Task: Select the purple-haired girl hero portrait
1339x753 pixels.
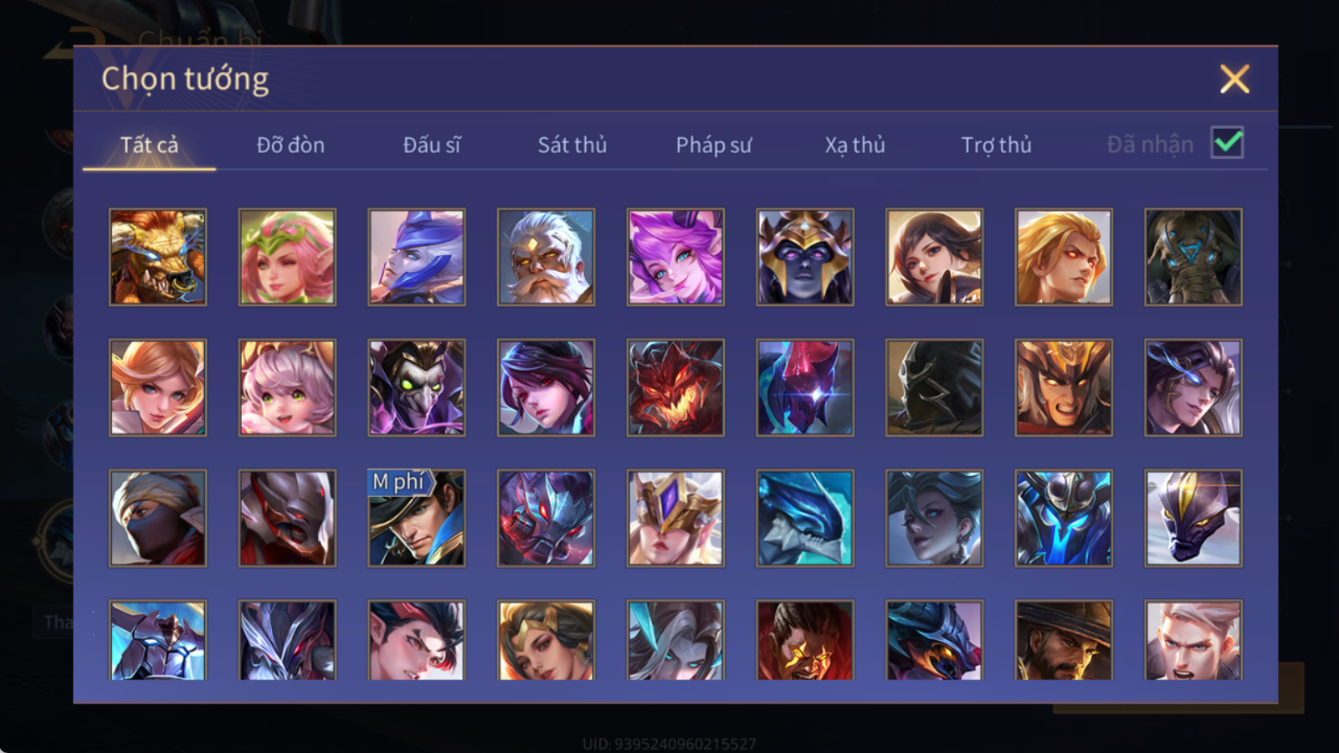Action: click(675, 257)
